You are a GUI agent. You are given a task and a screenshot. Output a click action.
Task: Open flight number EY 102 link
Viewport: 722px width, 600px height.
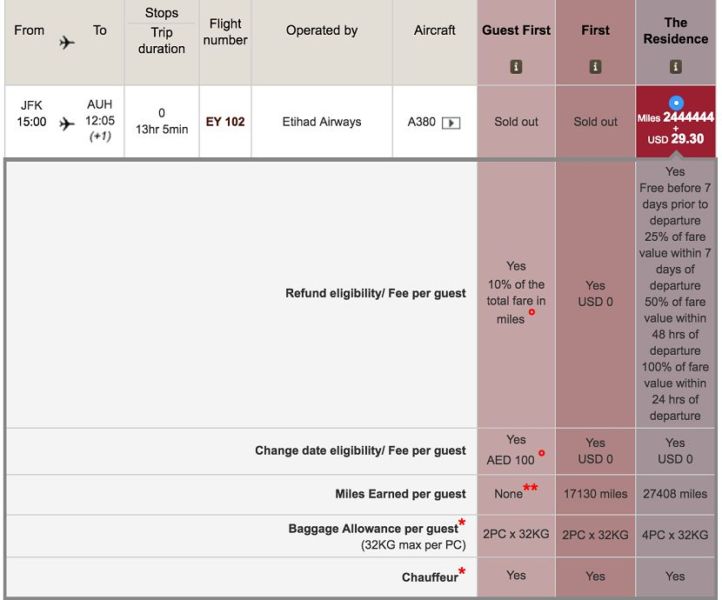225,122
